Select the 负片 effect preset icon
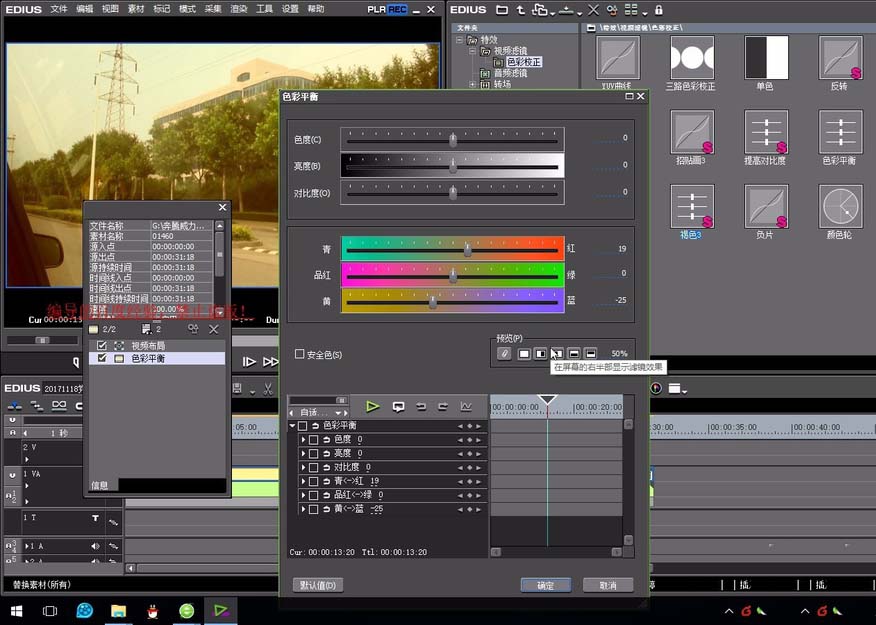 point(766,206)
